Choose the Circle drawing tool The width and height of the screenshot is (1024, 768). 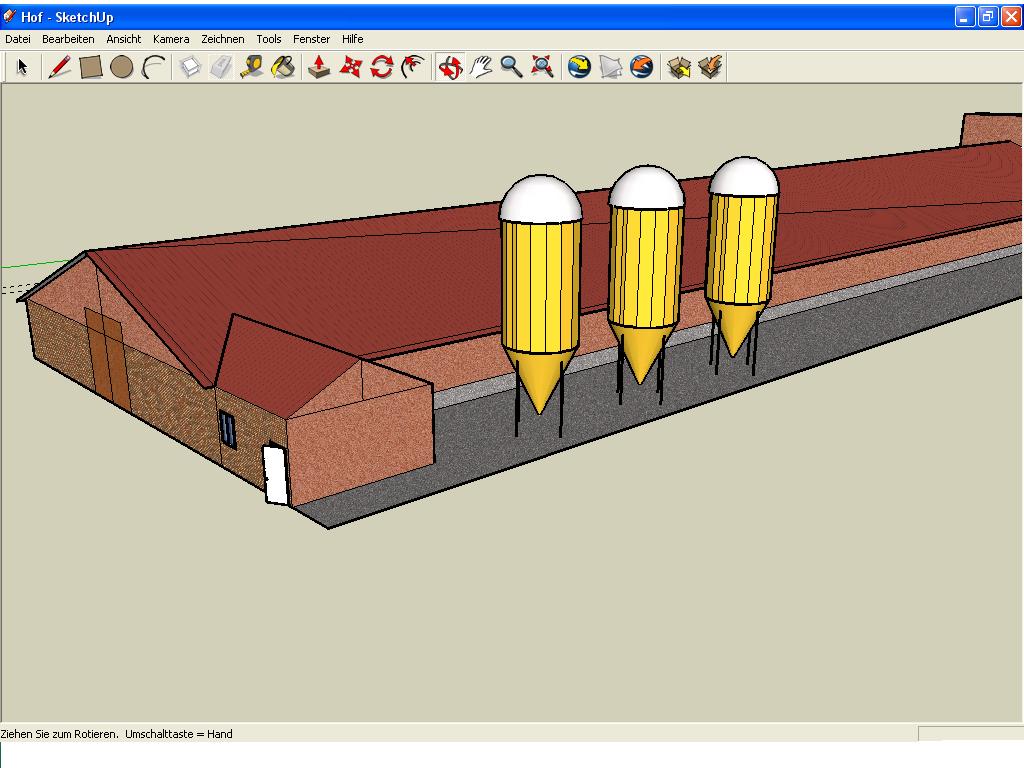(x=122, y=67)
